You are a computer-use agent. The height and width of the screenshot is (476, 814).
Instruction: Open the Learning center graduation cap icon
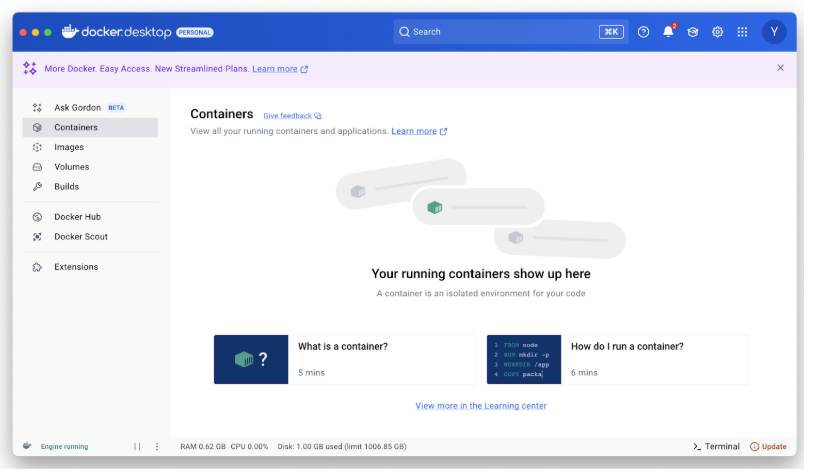coord(692,32)
